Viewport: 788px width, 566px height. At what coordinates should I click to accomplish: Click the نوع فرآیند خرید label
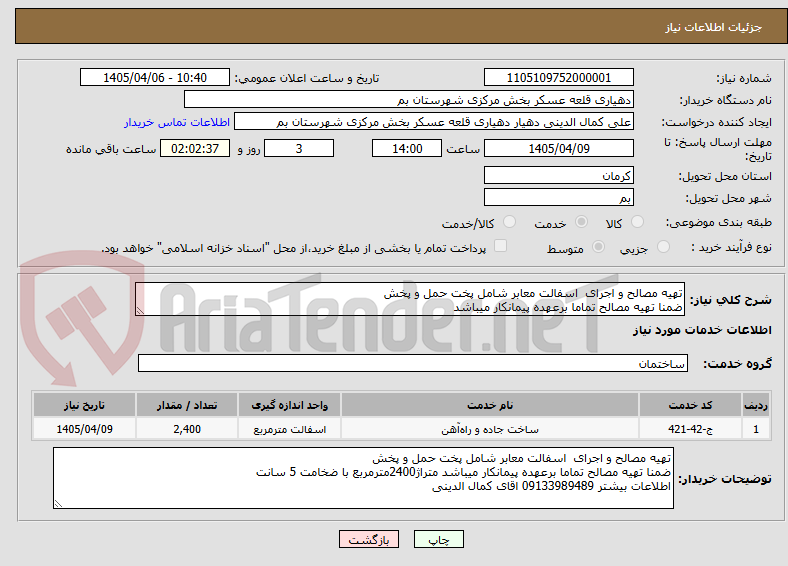731,247
